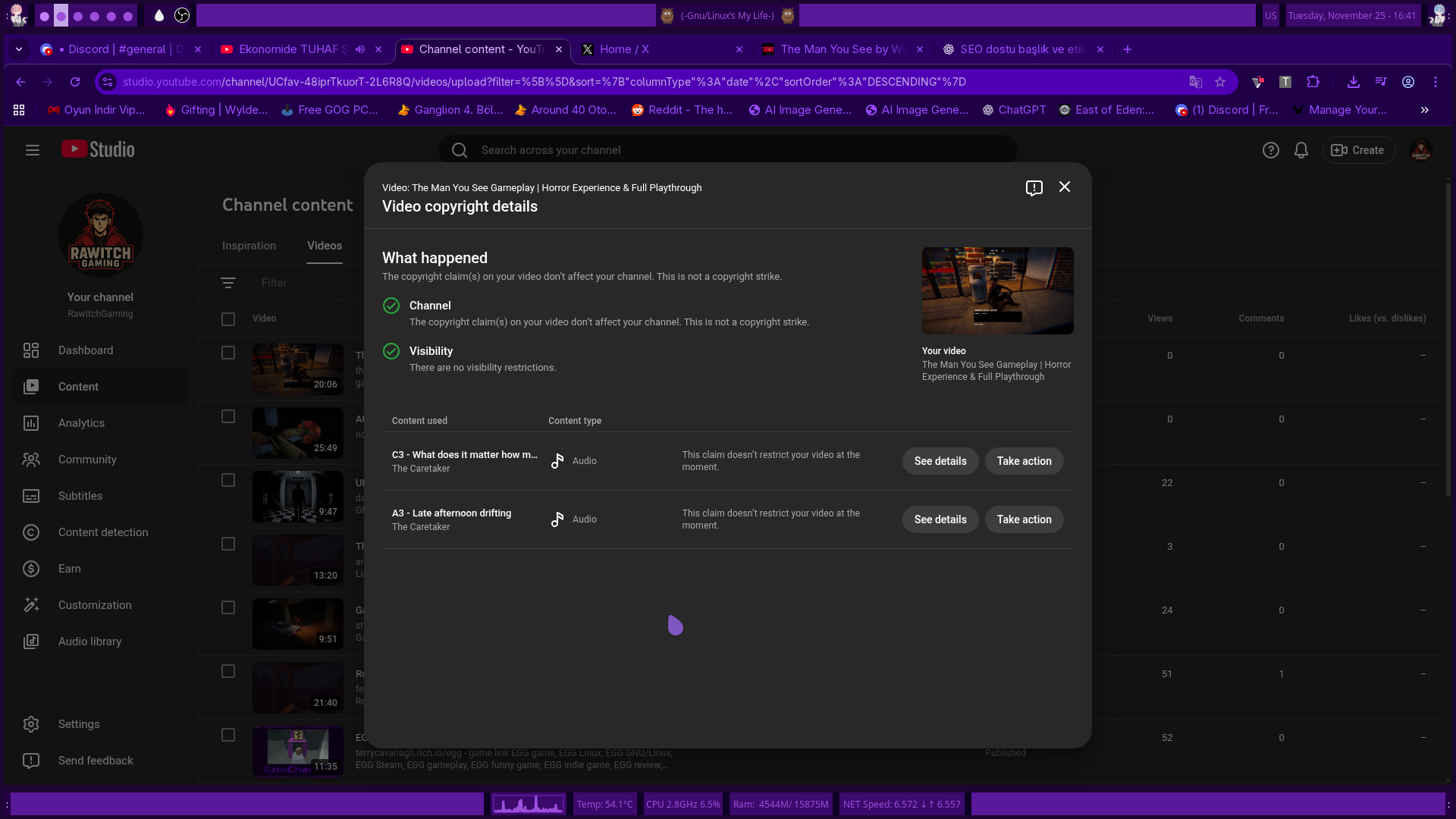Check the box for the 9:47 video
The height and width of the screenshot is (819, 1456).
click(x=228, y=480)
